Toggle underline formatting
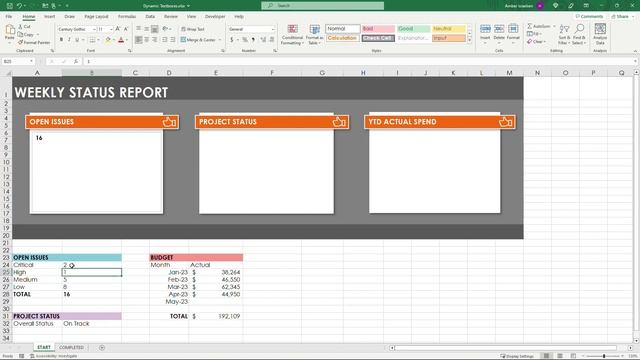 tap(77, 40)
